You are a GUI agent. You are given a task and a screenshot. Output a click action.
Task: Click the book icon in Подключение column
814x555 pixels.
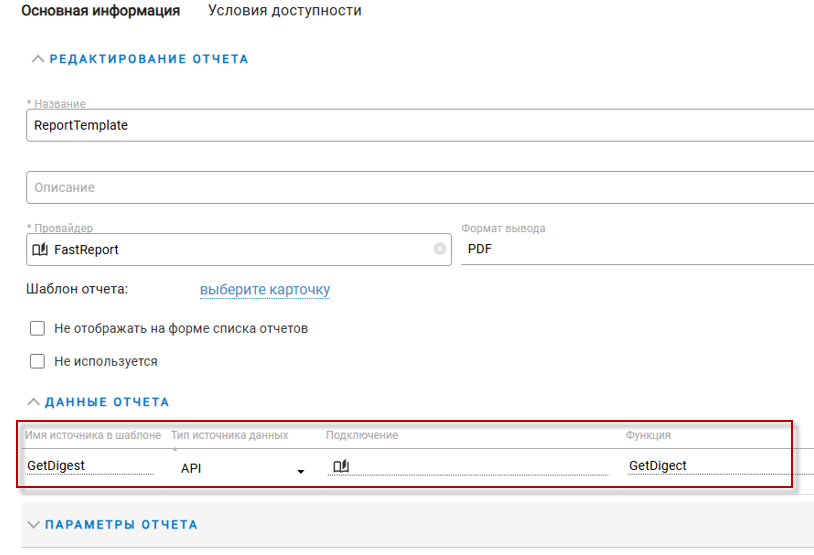(x=341, y=466)
